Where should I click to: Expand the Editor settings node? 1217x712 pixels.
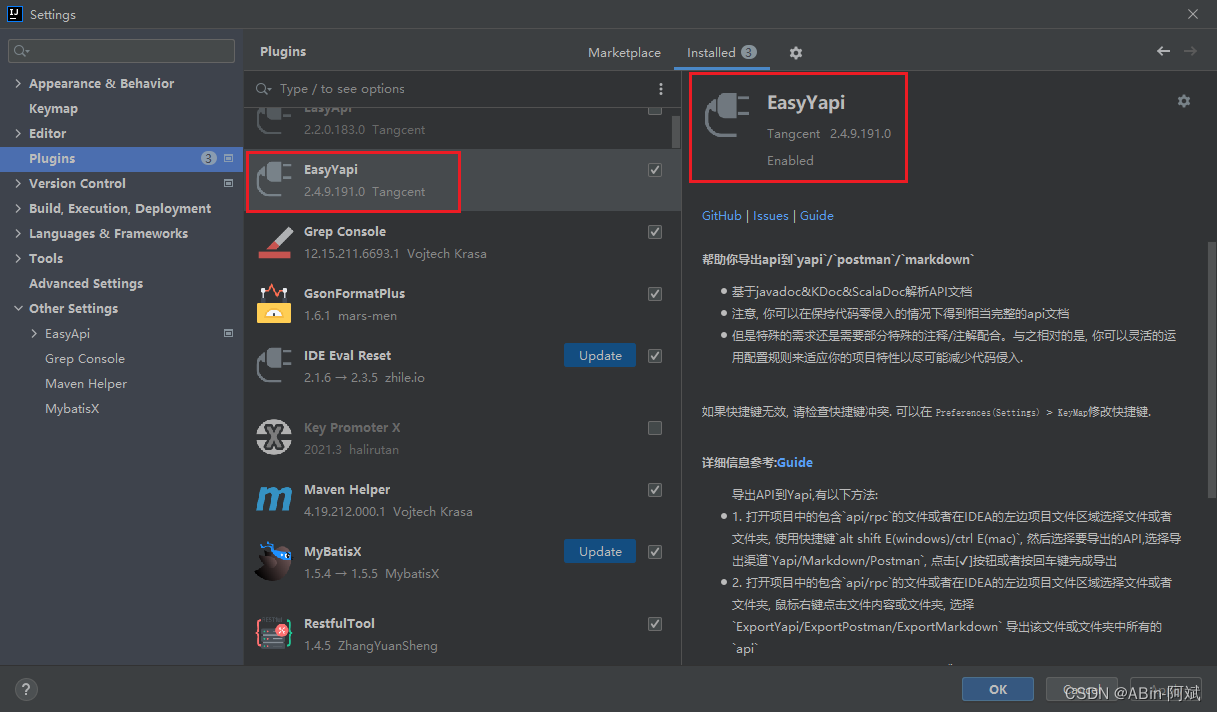18,133
